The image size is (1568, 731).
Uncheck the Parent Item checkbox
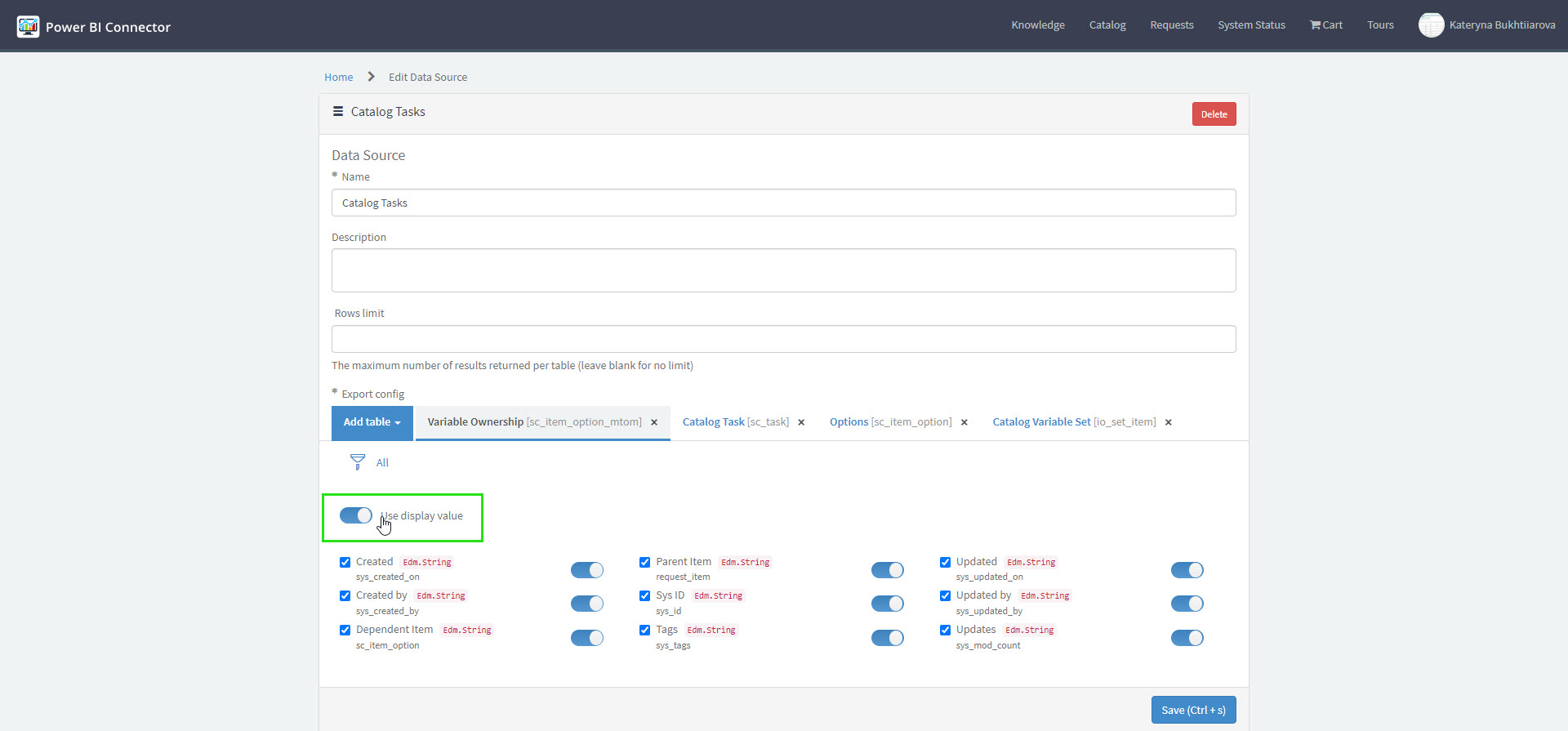point(644,562)
